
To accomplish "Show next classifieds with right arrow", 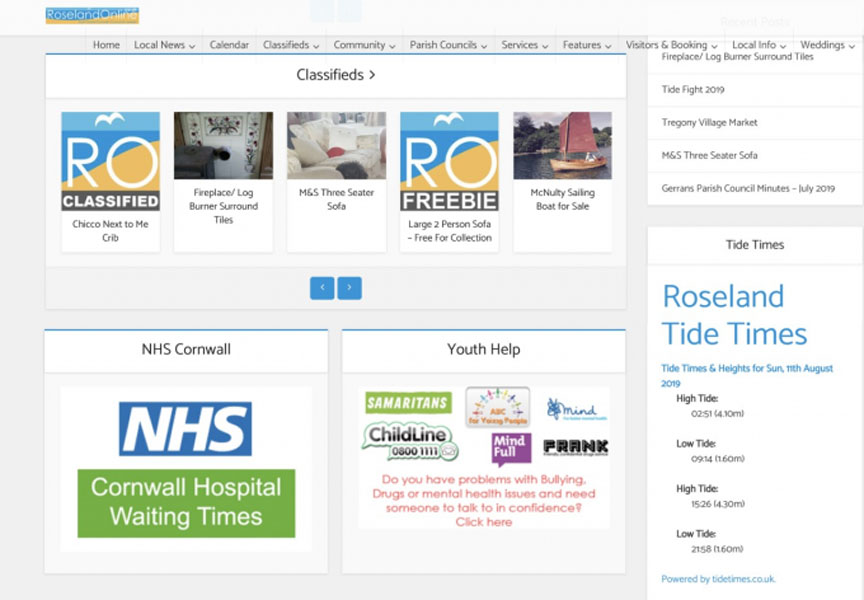I will pos(349,288).
